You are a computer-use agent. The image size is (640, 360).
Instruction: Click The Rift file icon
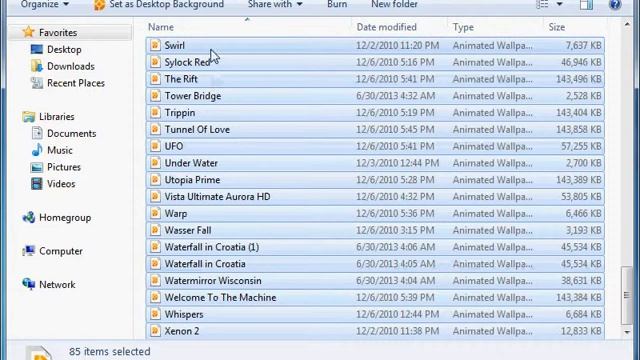pyautogui.click(x=155, y=79)
